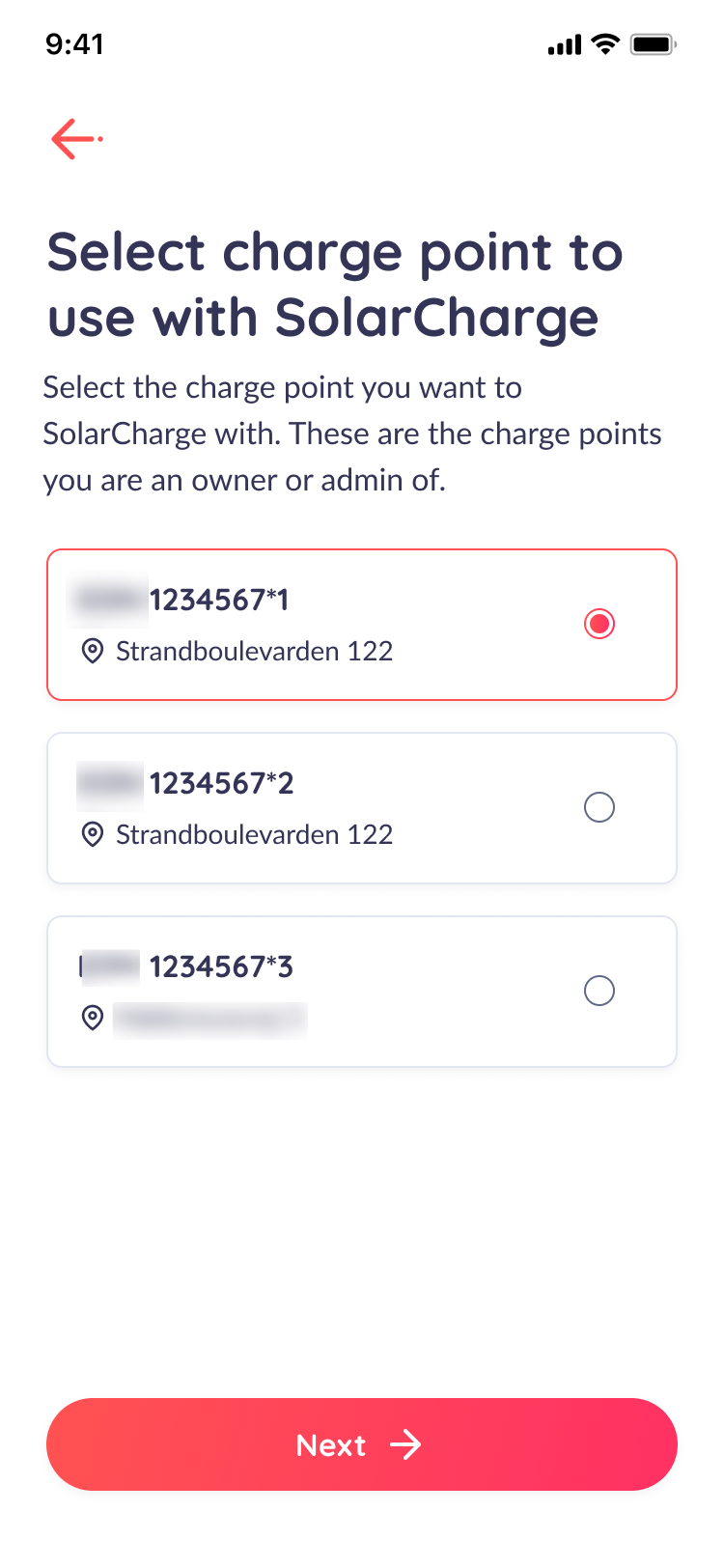Select radio button for charge point 1234567*2
This screenshot has width=724, height=1568.
click(x=599, y=807)
